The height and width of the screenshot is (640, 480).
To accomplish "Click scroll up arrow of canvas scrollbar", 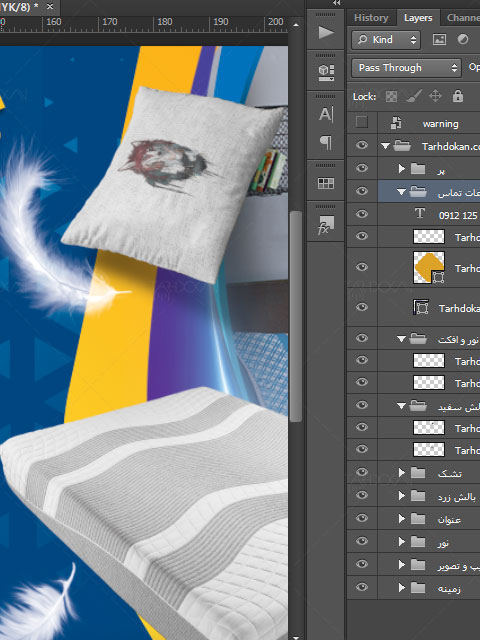I will coord(296,25).
